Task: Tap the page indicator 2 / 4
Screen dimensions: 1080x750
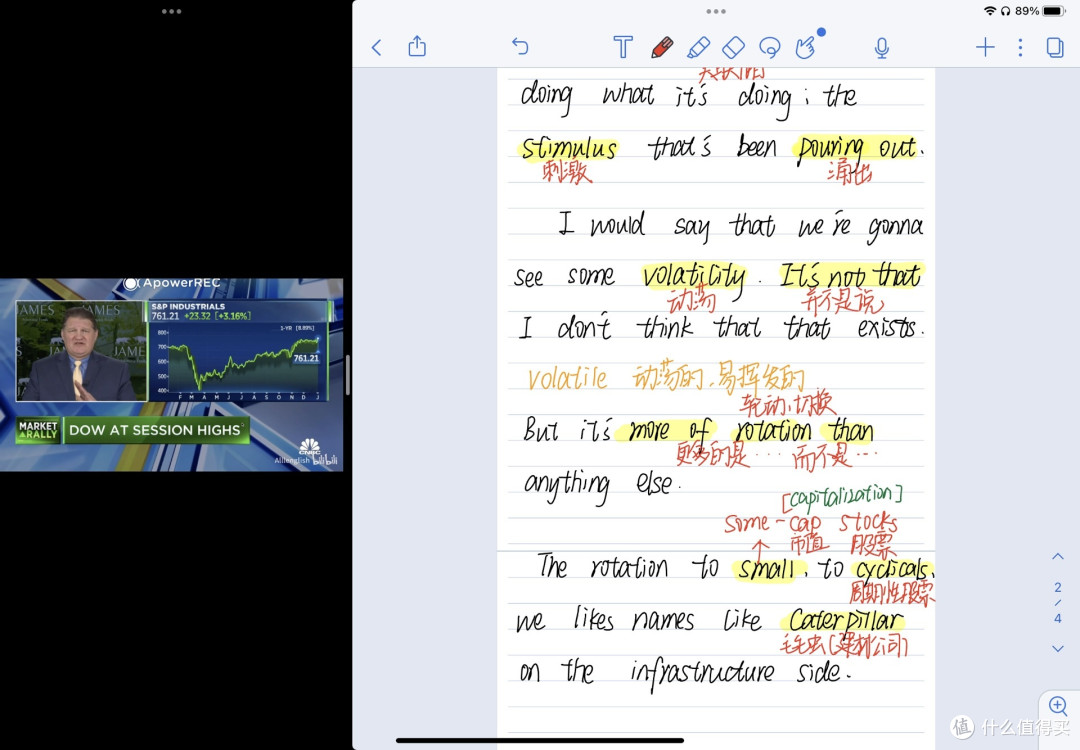Action: tap(1058, 602)
